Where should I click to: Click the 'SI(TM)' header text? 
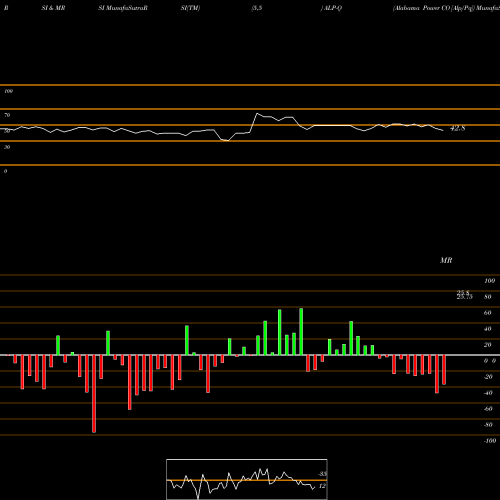point(190,8)
